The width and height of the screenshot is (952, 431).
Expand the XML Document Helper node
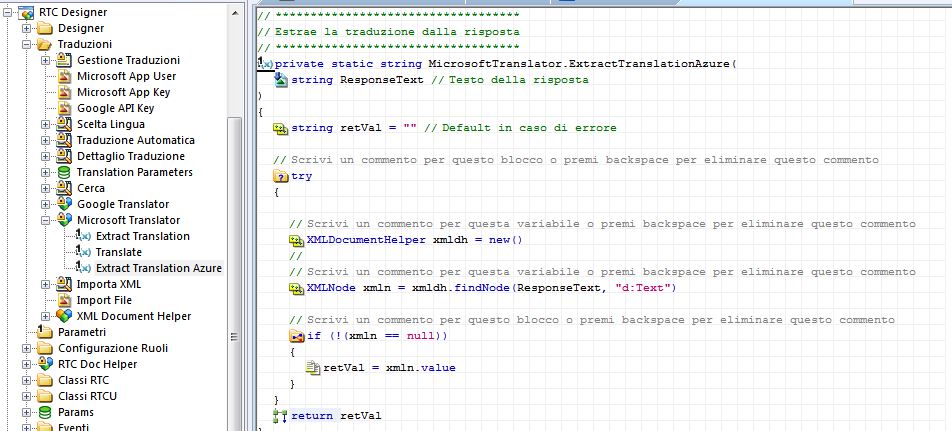click(46, 316)
